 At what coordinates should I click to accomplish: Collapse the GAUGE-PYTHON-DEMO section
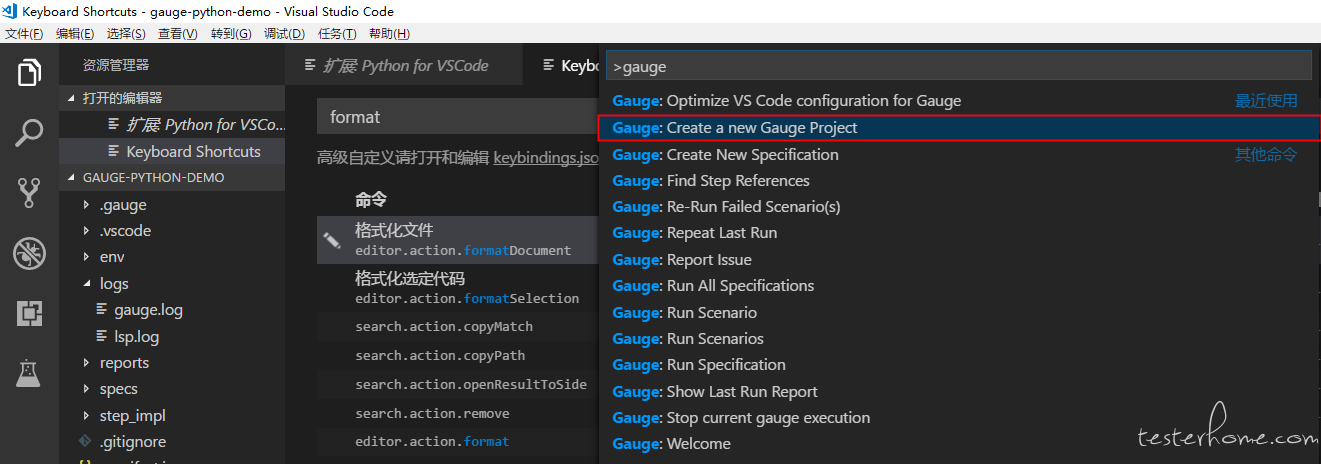click(172, 177)
